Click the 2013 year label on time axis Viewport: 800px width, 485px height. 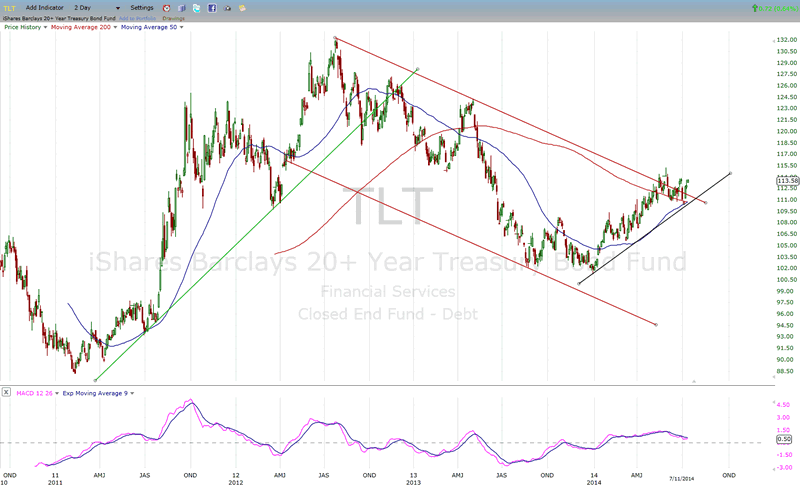pos(413,482)
